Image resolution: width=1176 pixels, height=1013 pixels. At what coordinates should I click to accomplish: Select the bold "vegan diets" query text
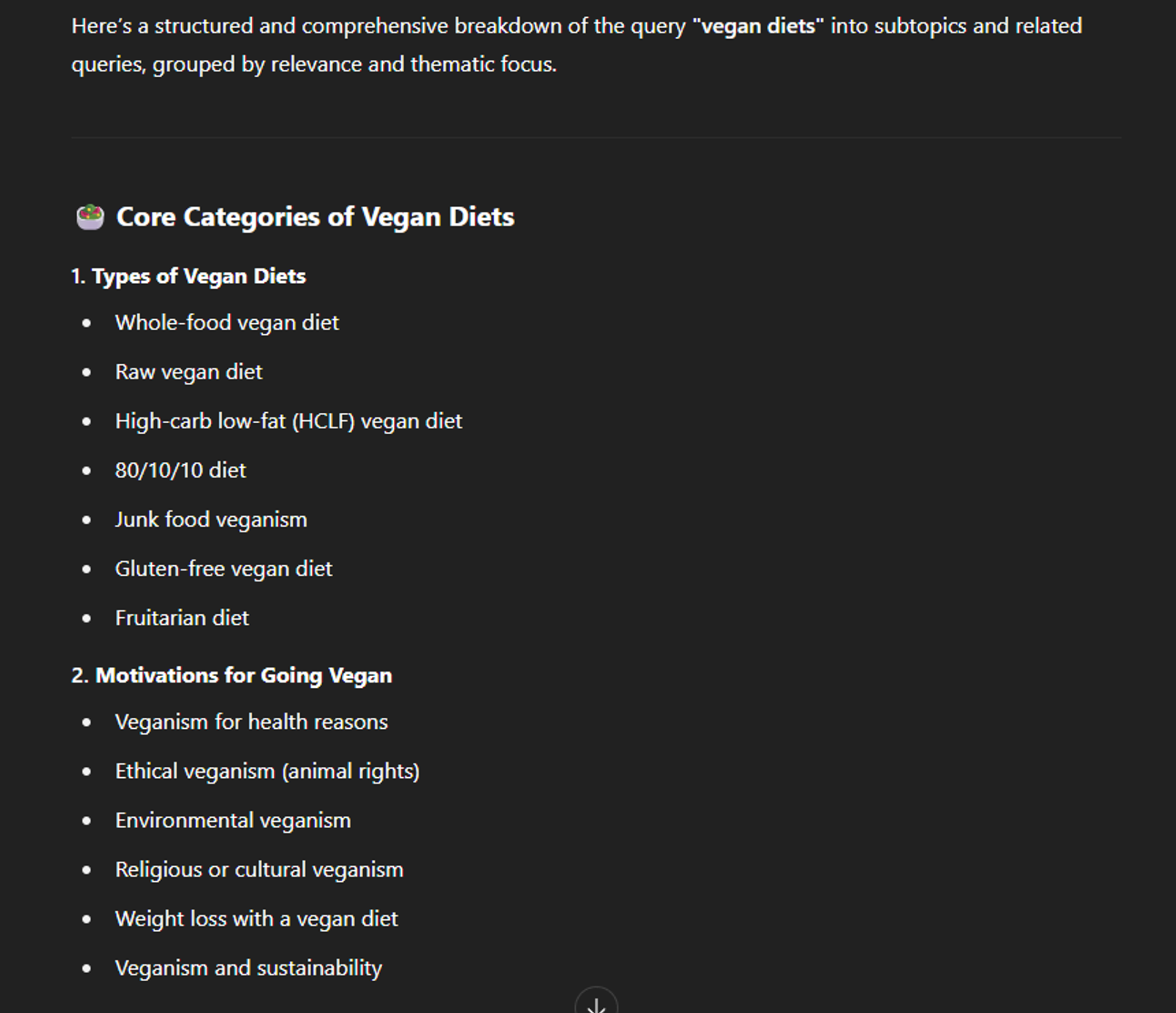click(x=758, y=26)
